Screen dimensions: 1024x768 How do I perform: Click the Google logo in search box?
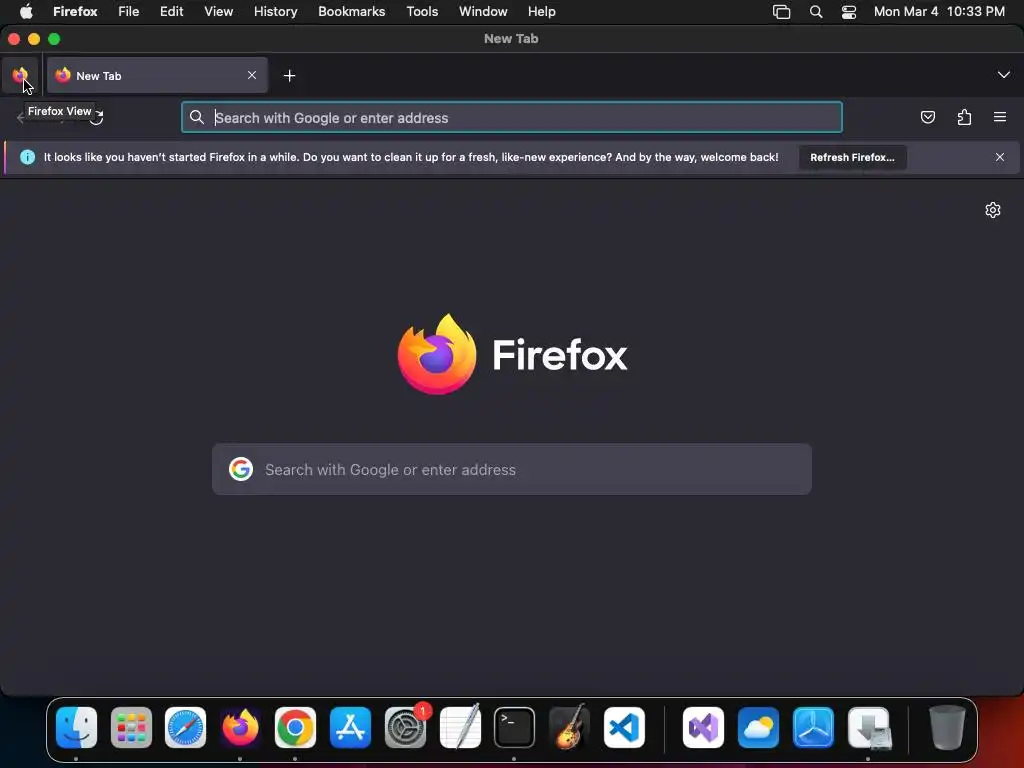coord(241,469)
